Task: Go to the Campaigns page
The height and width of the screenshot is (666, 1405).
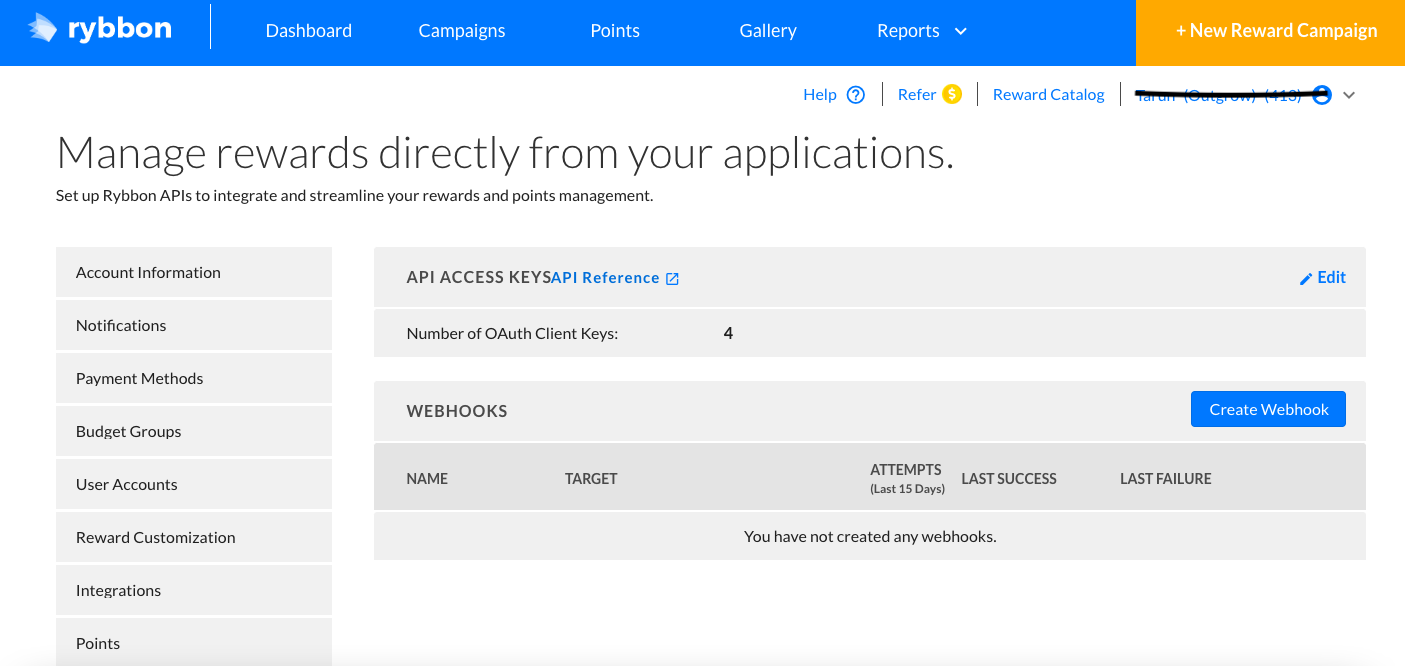Action: [x=461, y=31]
